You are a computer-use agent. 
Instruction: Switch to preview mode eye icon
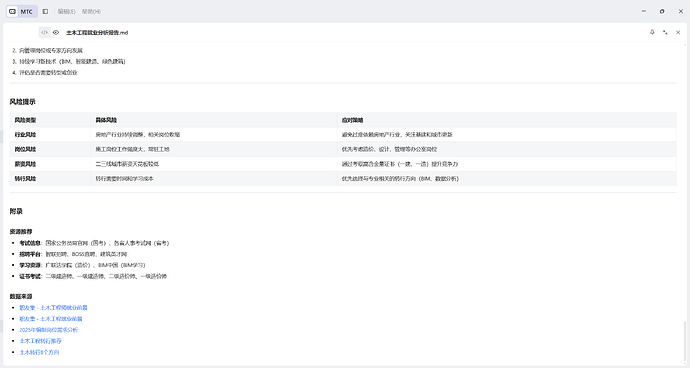(x=56, y=33)
